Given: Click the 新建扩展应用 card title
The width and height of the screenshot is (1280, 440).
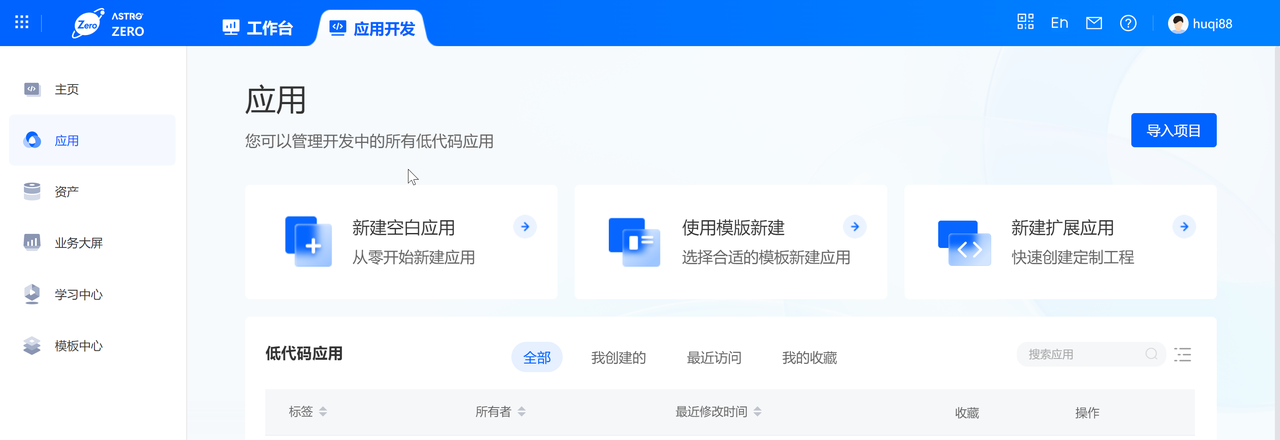Looking at the screenshot, I should 1062,228.
